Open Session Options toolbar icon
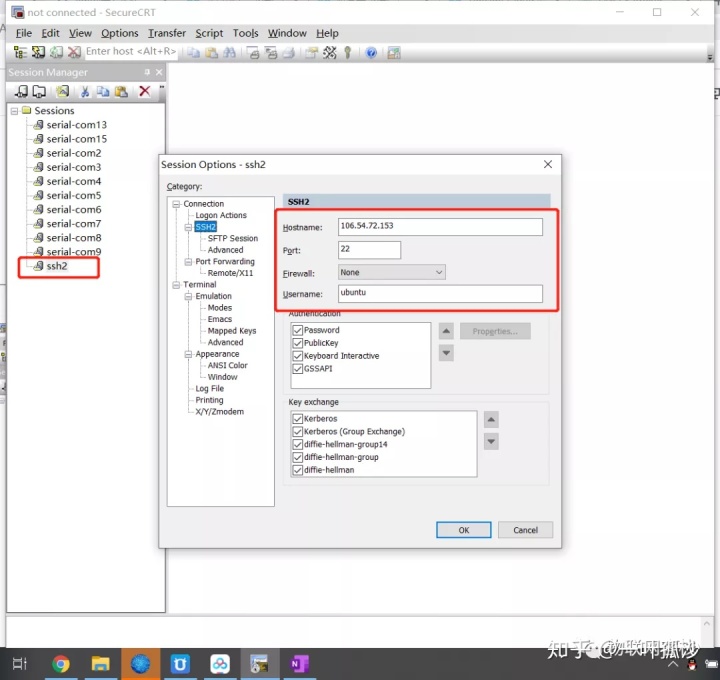The width and height of the screenshot is (720, 680). (312, 53)
